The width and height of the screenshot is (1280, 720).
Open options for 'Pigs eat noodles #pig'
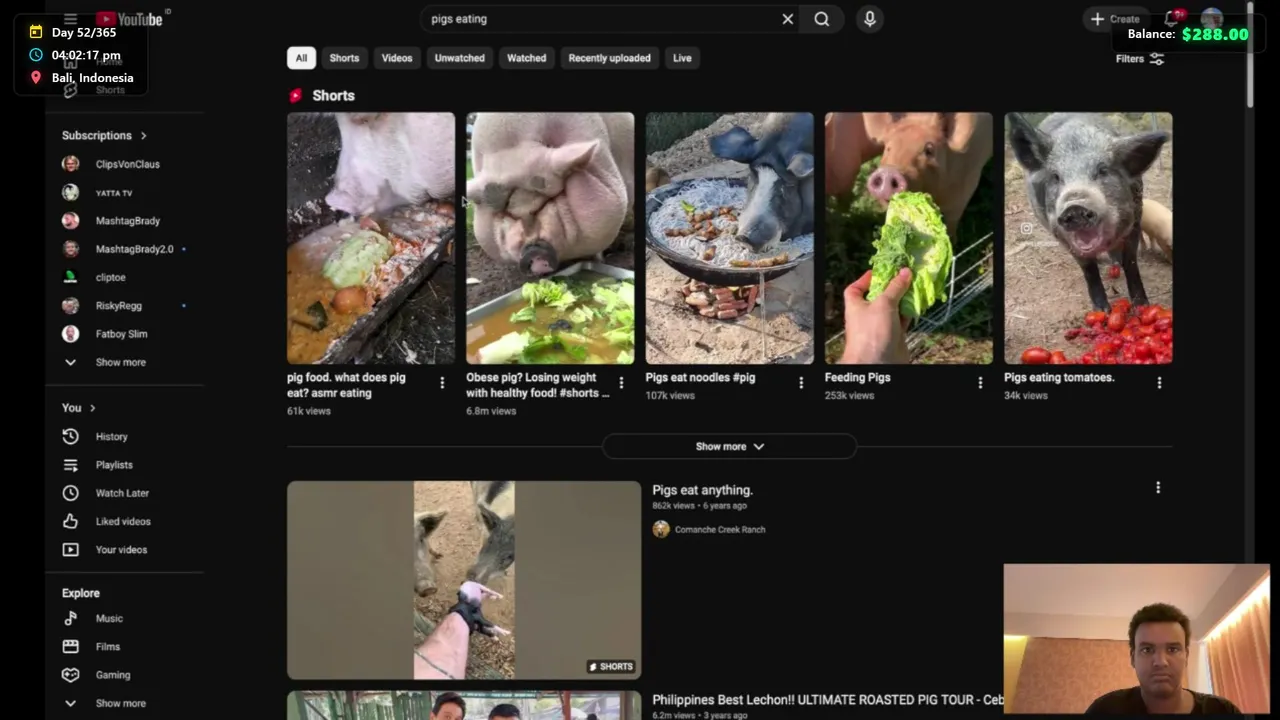[x=801, y=383]
